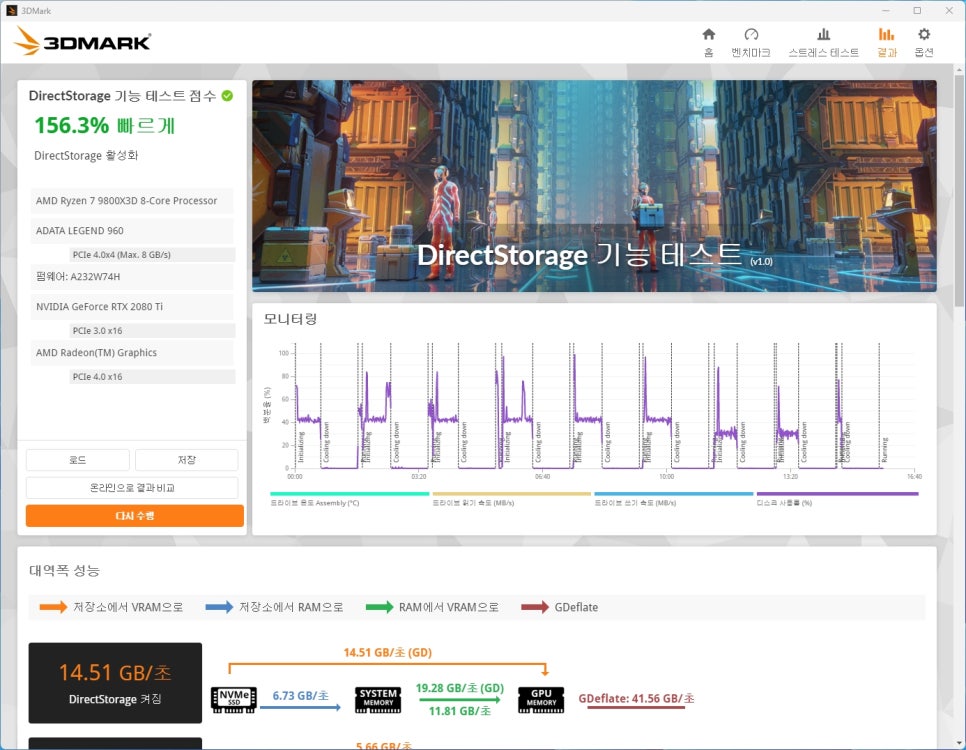Viewport: 966px width, 750px height.
Task: Open the 벤치마크 benchmark gauge icon
Action: pos(751,35)
